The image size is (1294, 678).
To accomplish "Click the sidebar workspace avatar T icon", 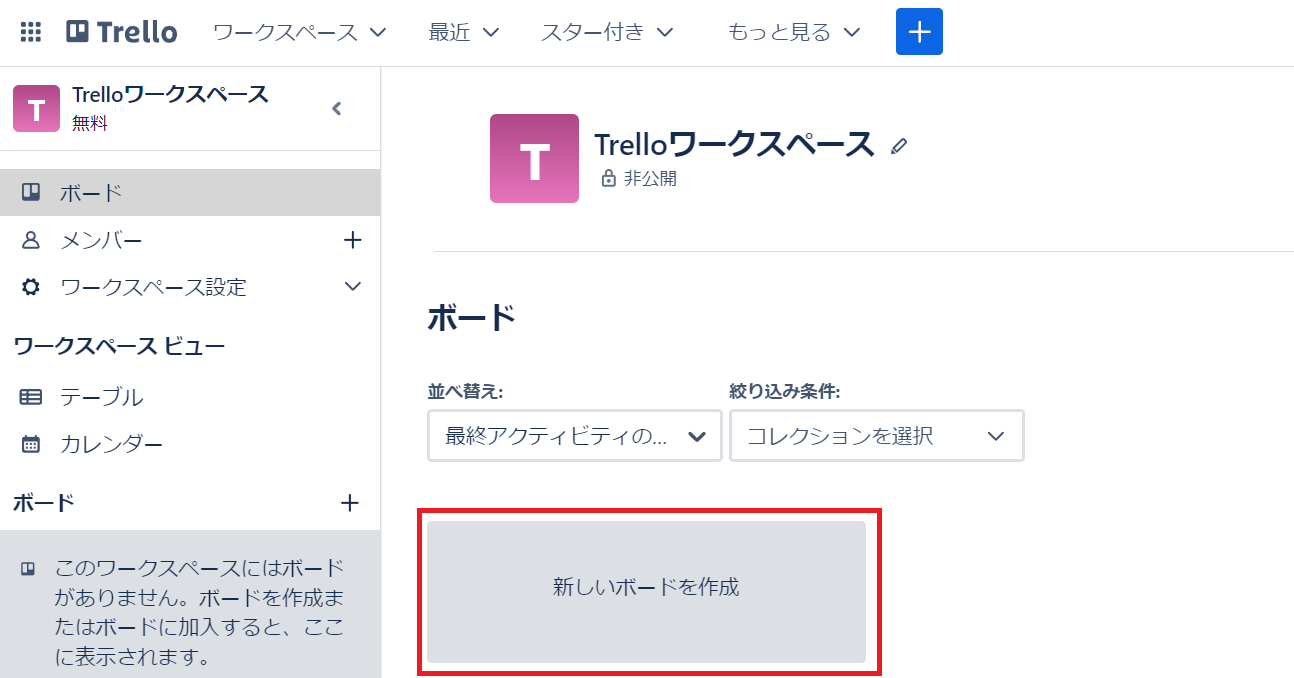I will (x=36, y=109).
